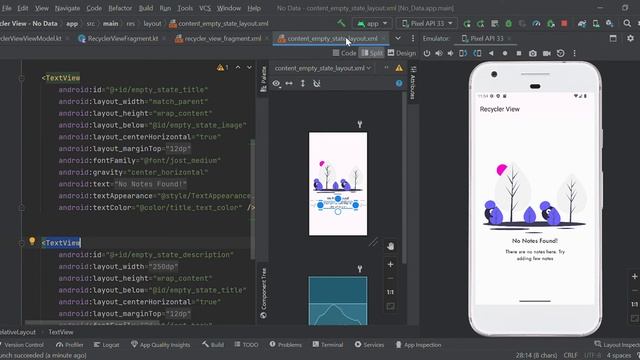Toggle vertical expand in design toolbar
Image resolution: width=640 pixels, height=360 pixels.
[303, 84]
